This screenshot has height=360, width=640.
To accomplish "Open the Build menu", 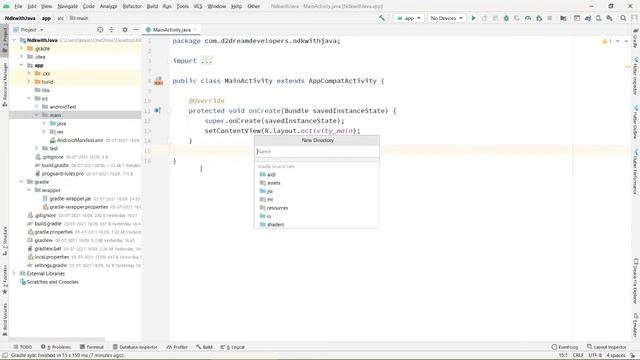I will coord(152,6).
